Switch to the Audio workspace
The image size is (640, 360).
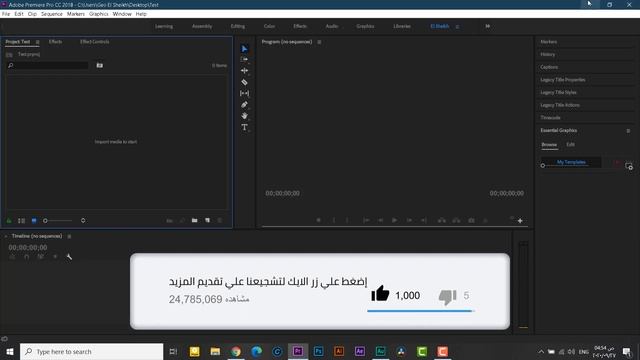(332, 26)
